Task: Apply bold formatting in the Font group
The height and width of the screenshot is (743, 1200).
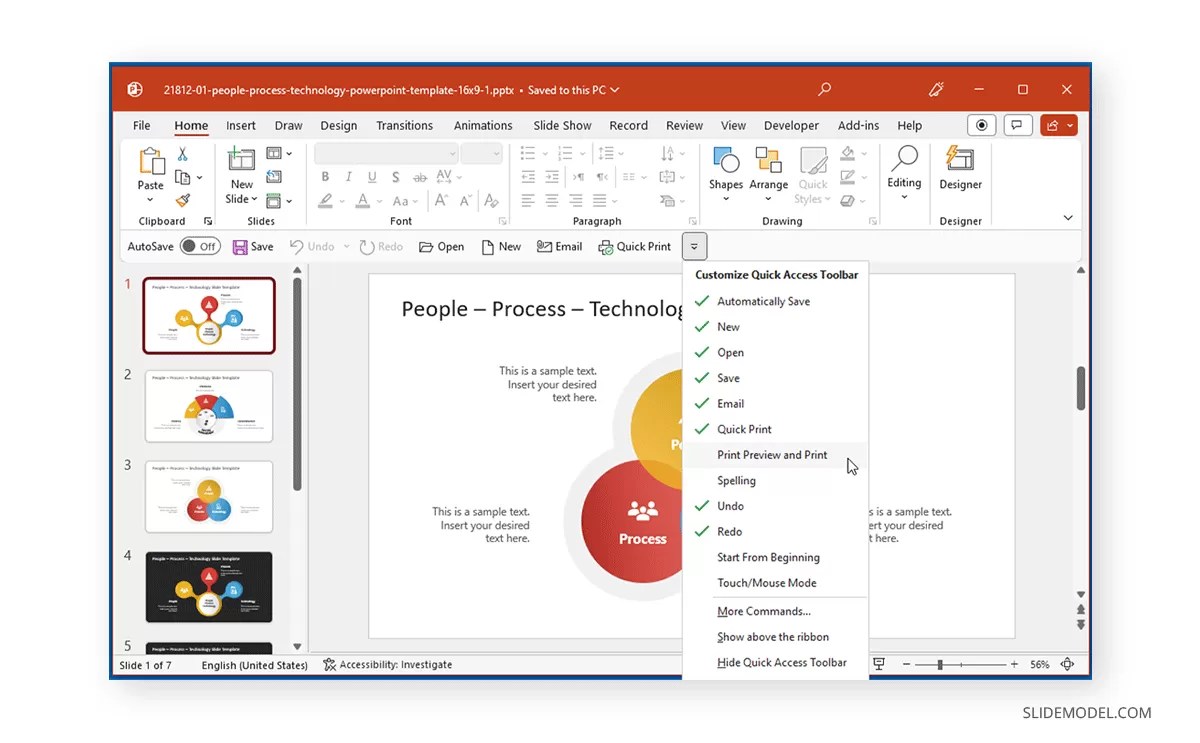Action: (325, 177)
